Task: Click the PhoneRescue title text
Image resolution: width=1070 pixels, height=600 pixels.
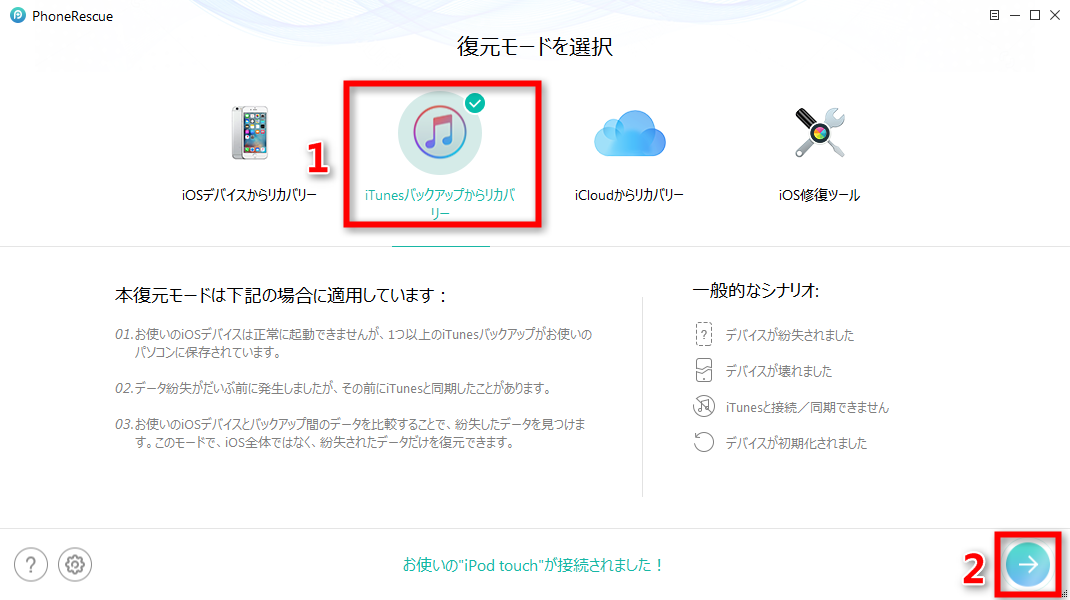Action: (72, 16)
